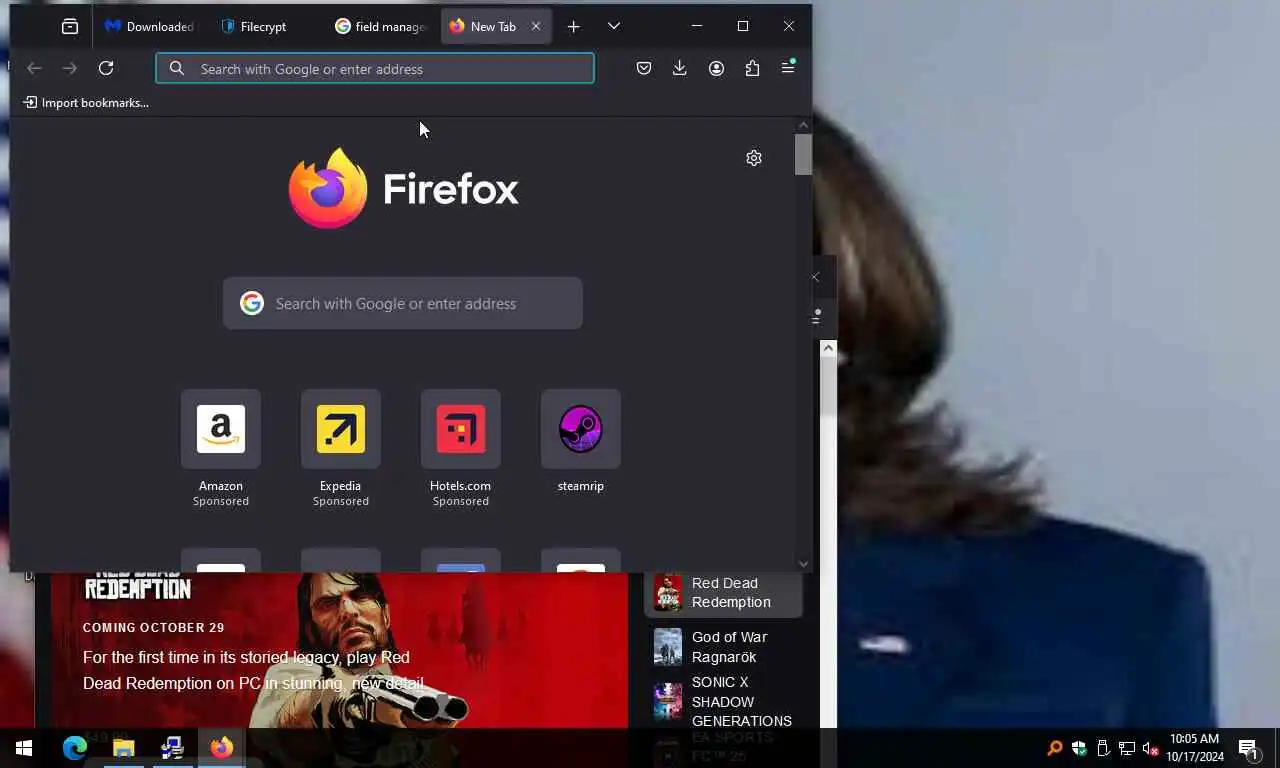
Task: Click the page search box under Firefox logo
Action: 403,303
